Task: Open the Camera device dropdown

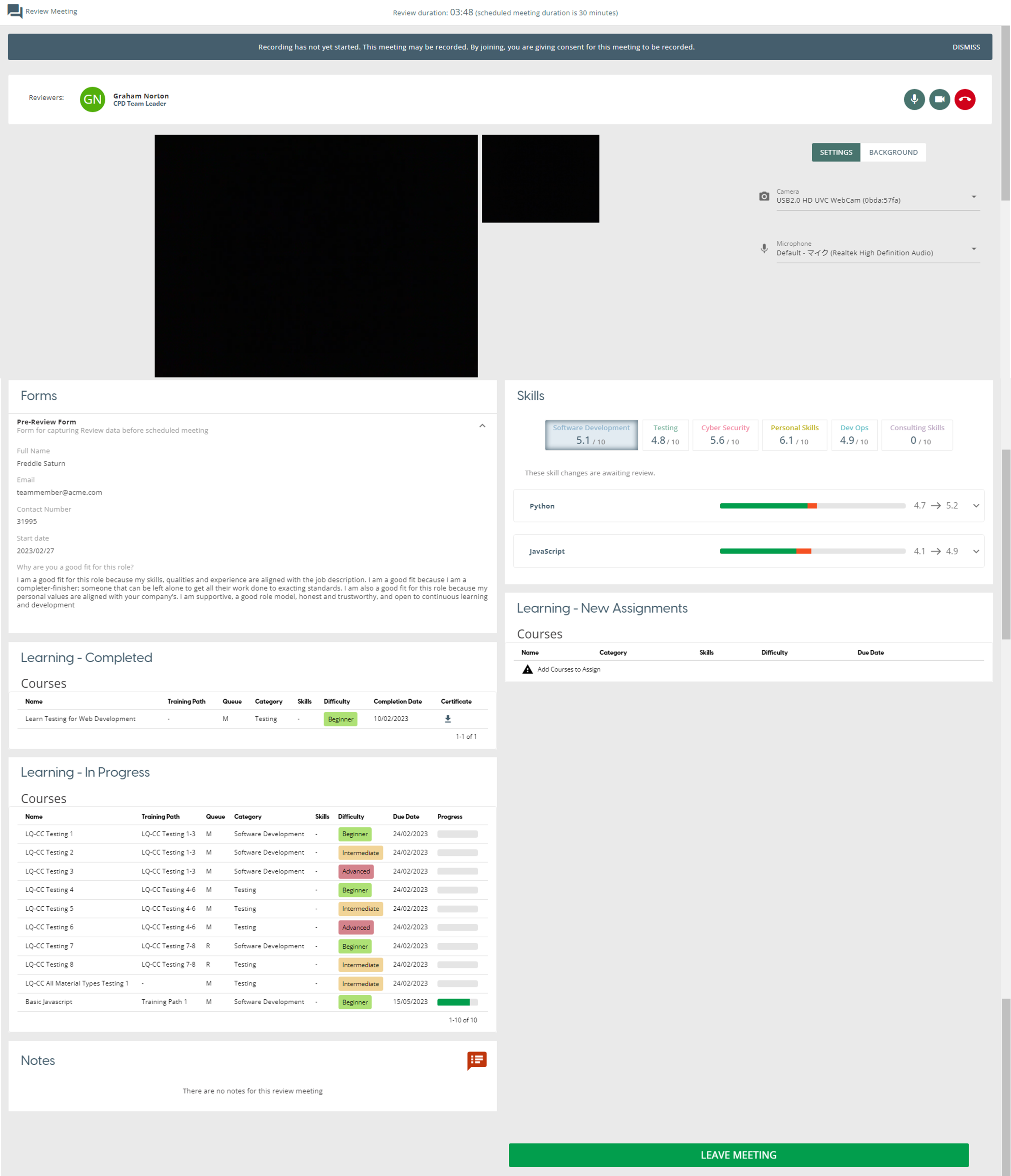Action: [x=974, y=197]
